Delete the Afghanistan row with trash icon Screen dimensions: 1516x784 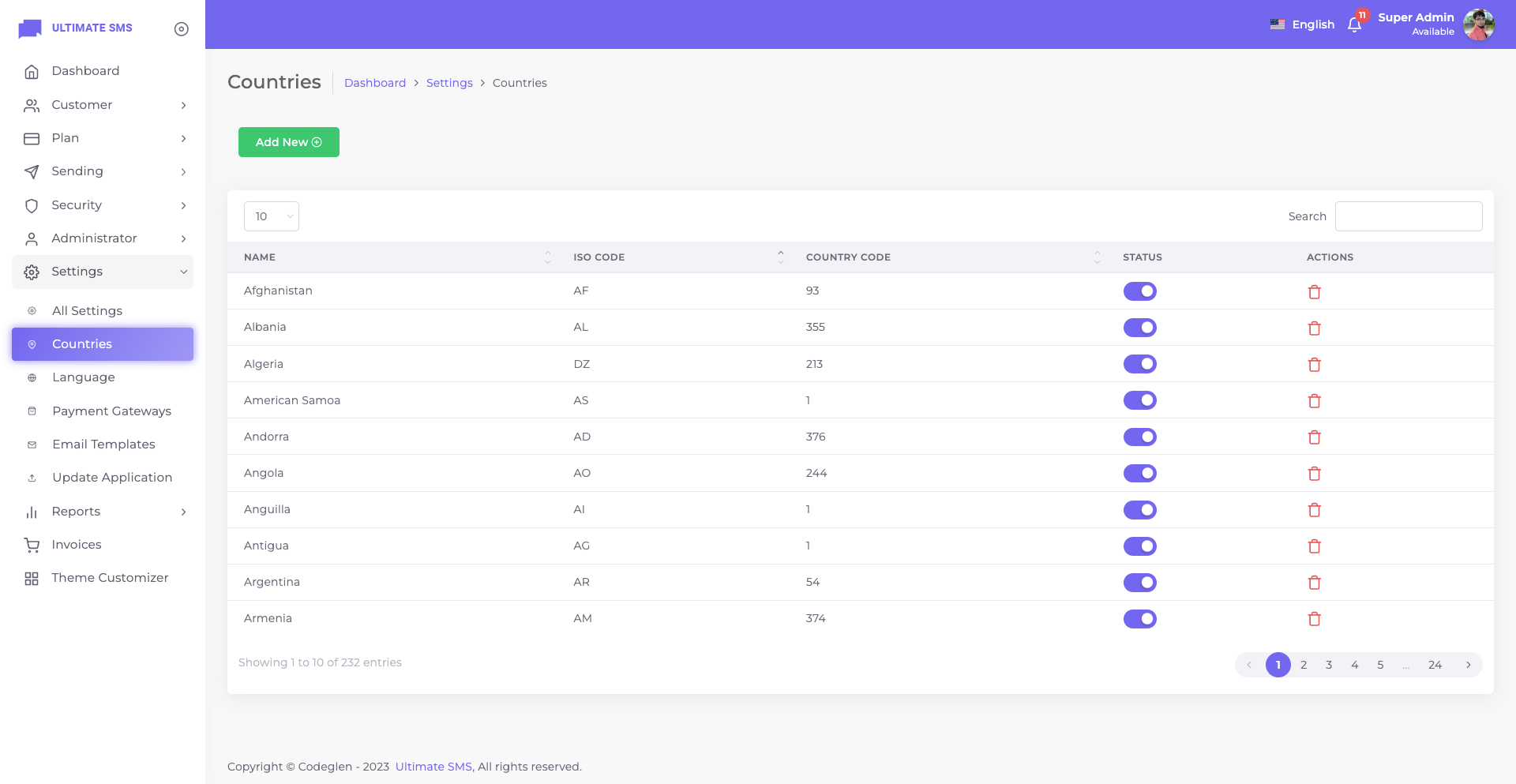point(1314,292)
